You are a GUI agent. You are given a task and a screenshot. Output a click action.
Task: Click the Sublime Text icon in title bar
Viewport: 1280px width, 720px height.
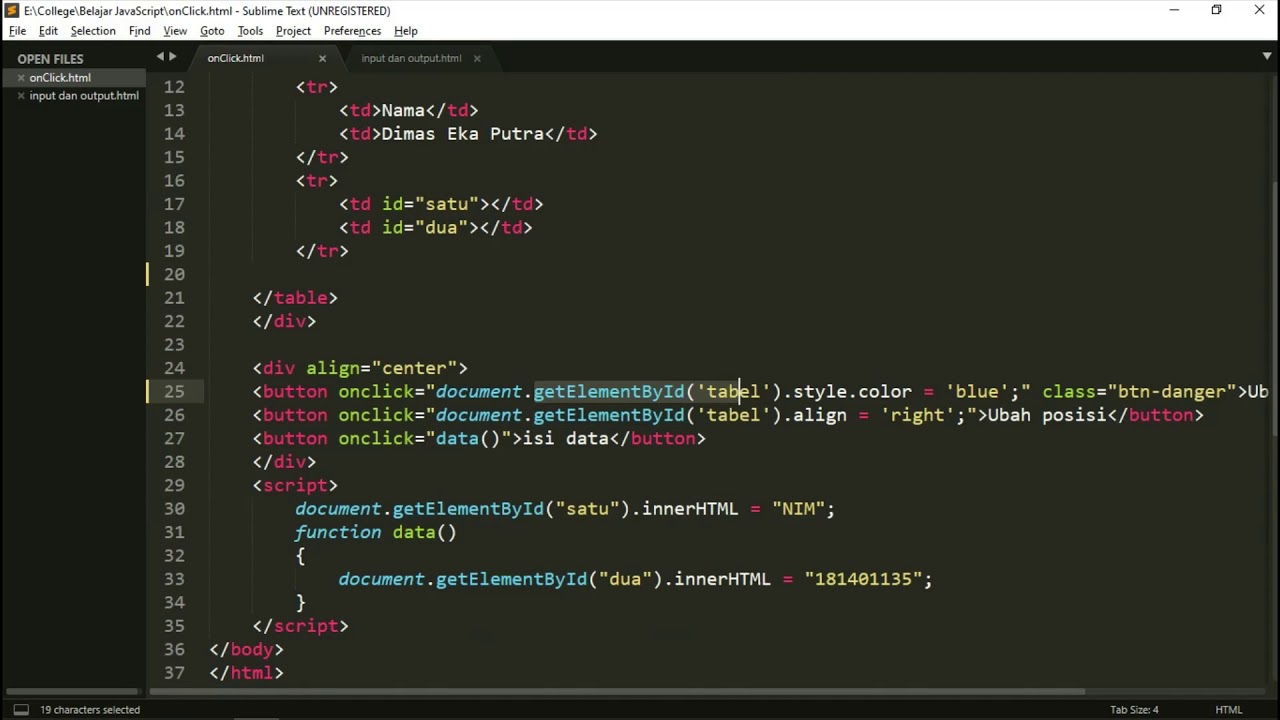pos(12,10)
